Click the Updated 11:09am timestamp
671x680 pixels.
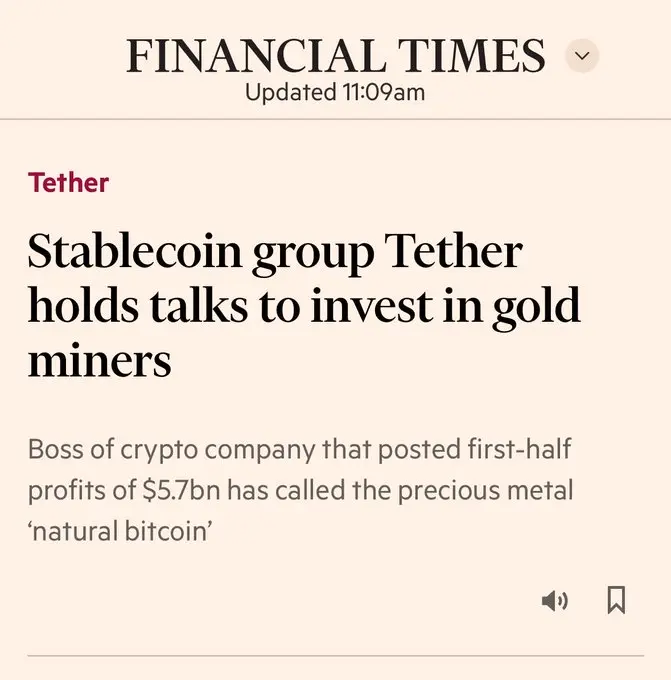[x=335, y=92]
